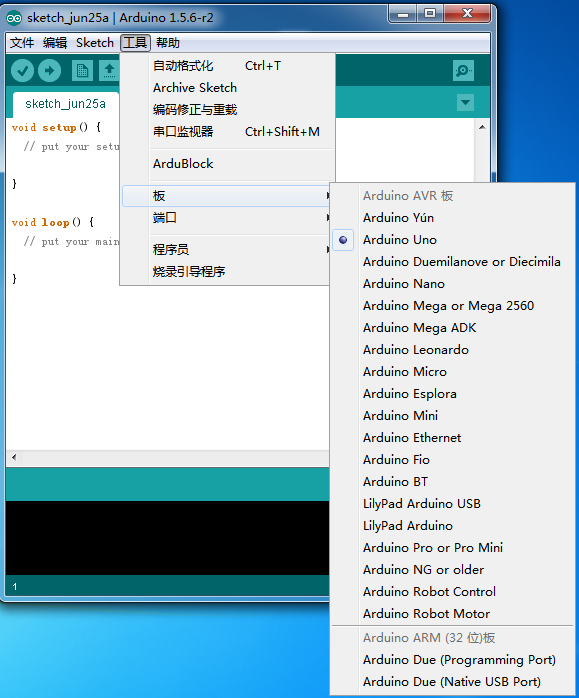Open the 编辑 menu

[x=55, y=43]
